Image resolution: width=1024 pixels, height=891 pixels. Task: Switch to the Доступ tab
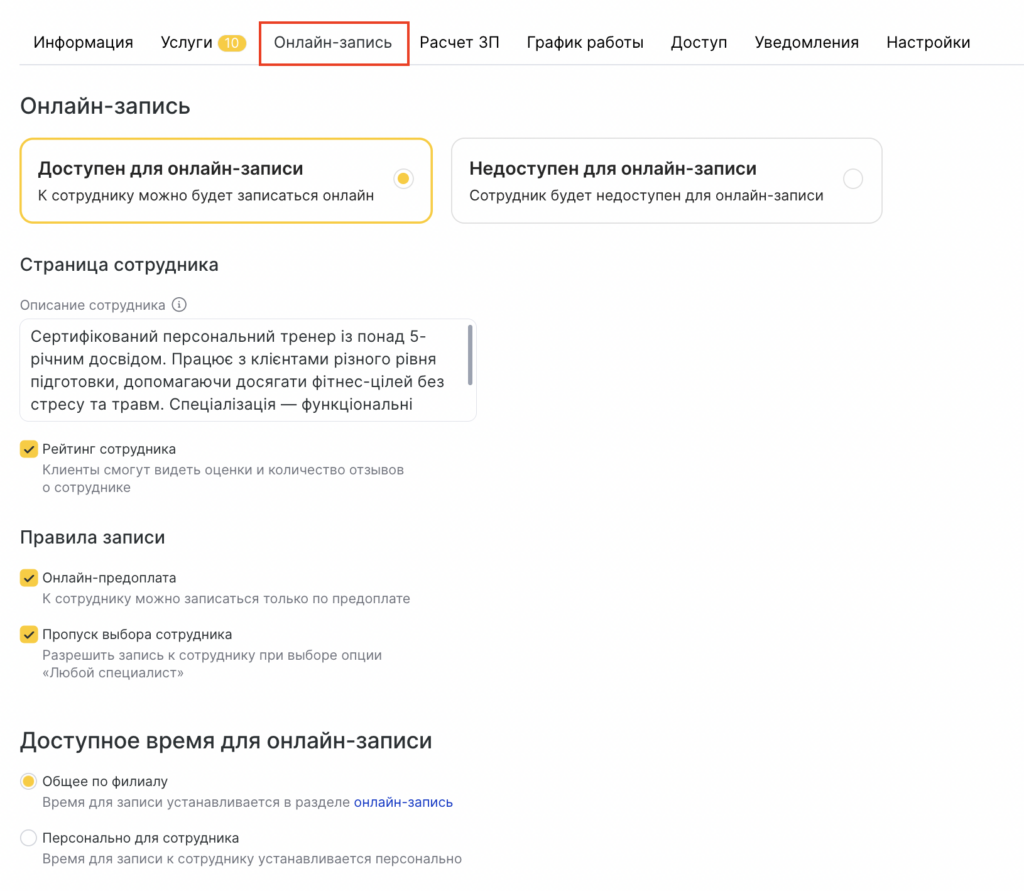tap(699, 43)
